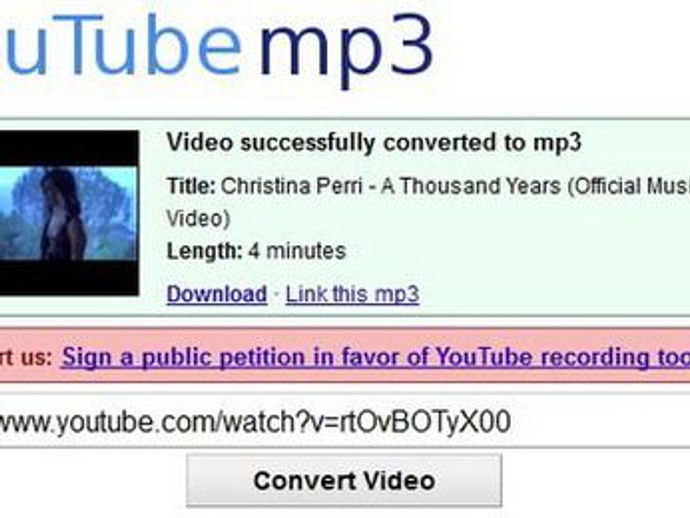Viewport: 690px width, 518px height.
Task: Click the bold 'Length:' label
Action: click(x=205, y=251)
